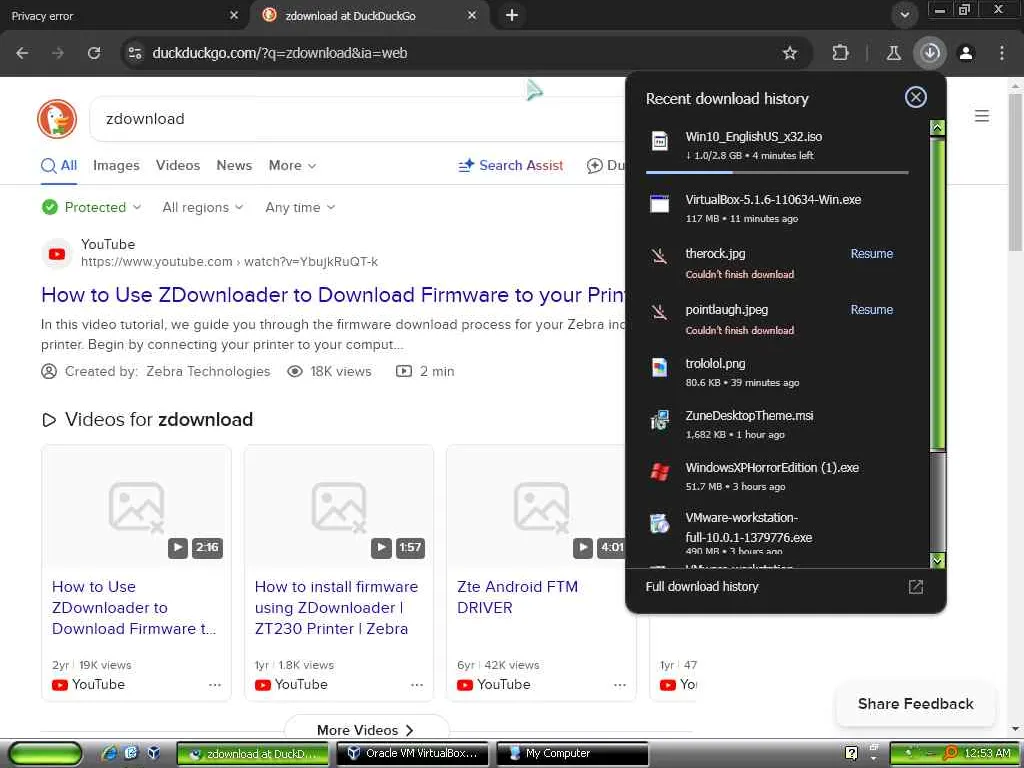Open Internet Explorer quick launch icon
Image resolution: width=1024 pixels, height=768 pixels.
click(x=109, y=753)
